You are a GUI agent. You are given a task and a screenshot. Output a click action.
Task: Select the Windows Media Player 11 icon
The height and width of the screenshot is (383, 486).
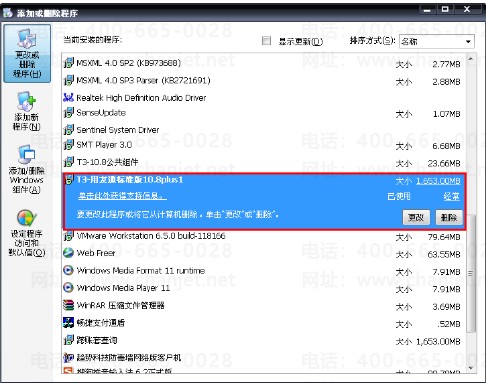click(68, 287)
